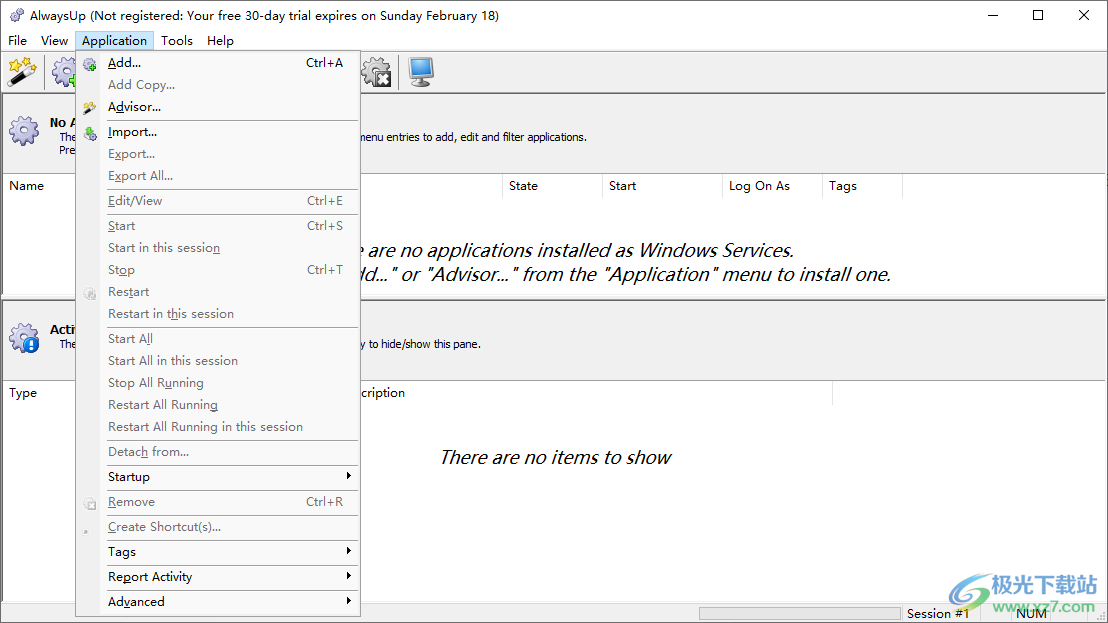Click the Remove icon in menu
The image size is (1108, 623).
click(x=90, y=503)
